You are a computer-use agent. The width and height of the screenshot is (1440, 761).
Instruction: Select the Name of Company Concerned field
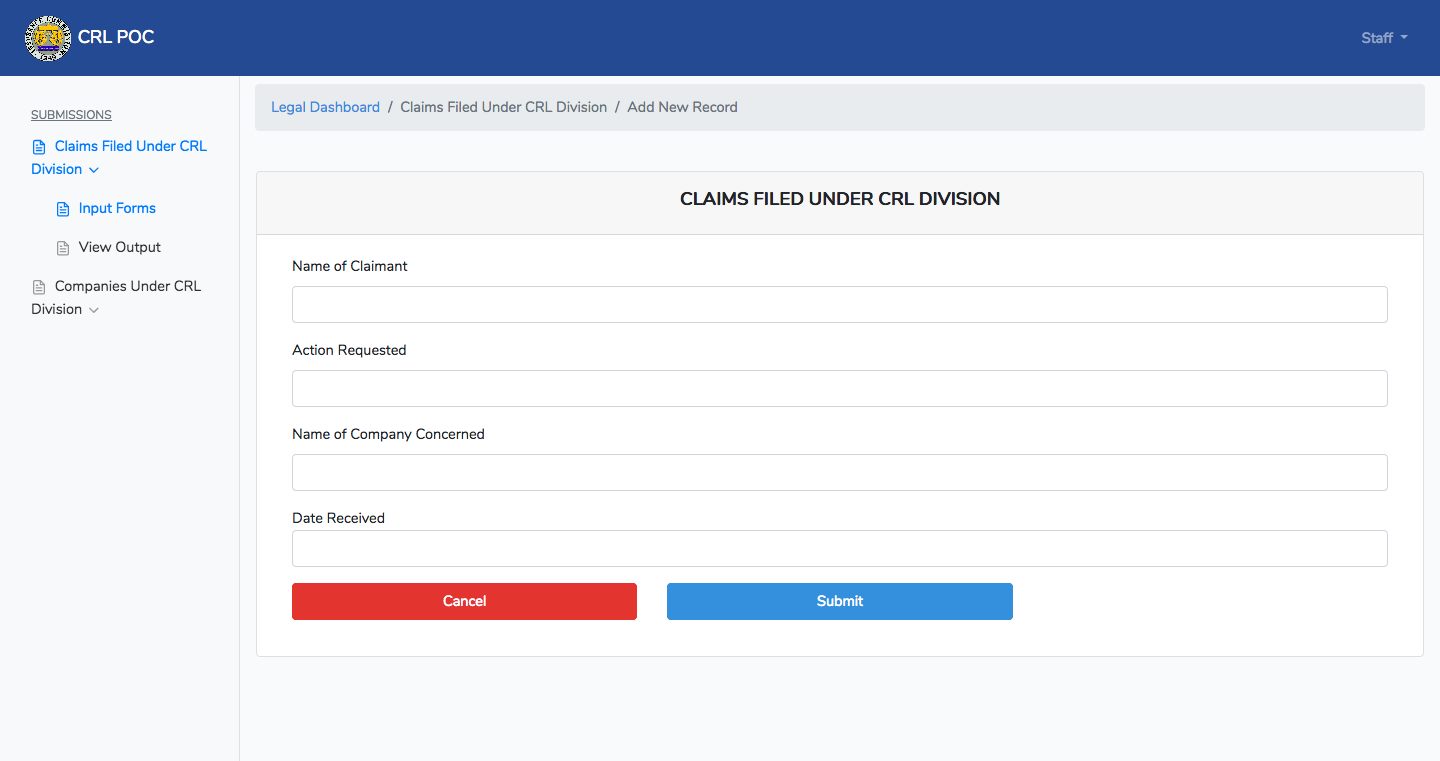[839, 472]
